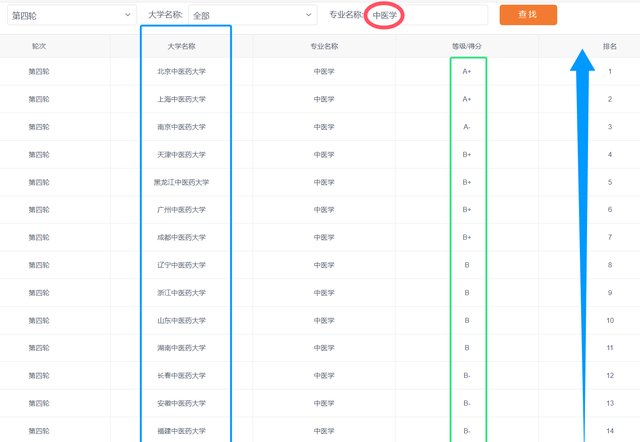Click the 大学名称 column header

click(182, 46)
